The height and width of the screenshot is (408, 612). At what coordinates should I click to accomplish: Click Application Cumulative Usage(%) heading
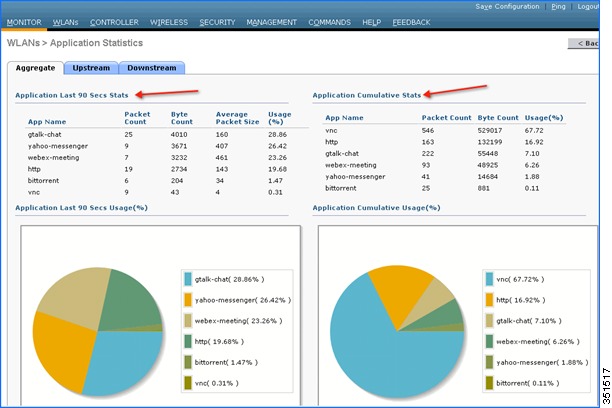point(376,208)
